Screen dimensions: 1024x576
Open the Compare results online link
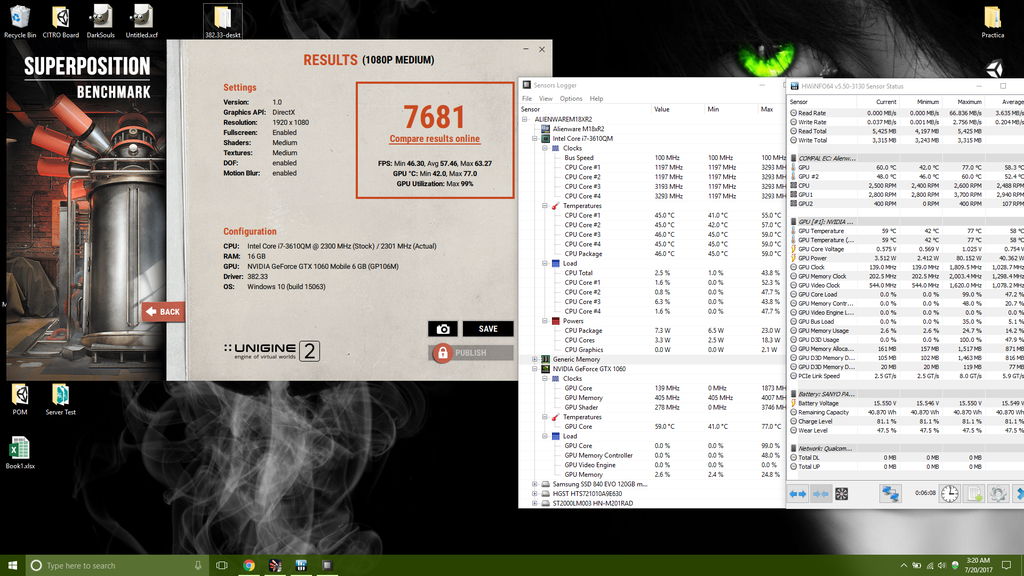(434, 138)
